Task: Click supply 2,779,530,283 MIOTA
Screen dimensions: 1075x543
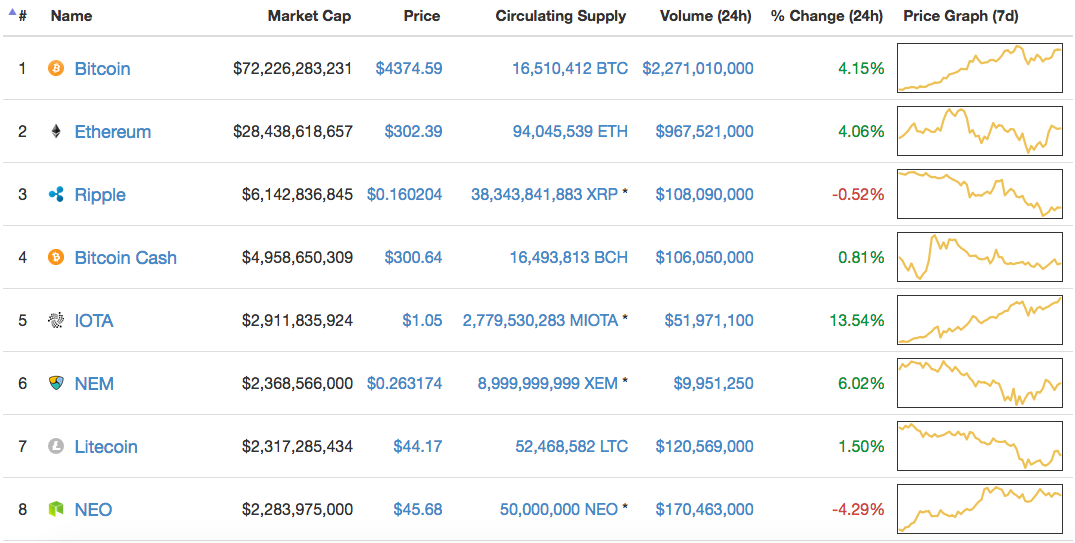Action: pyautogui.click(x=540, y=321)
